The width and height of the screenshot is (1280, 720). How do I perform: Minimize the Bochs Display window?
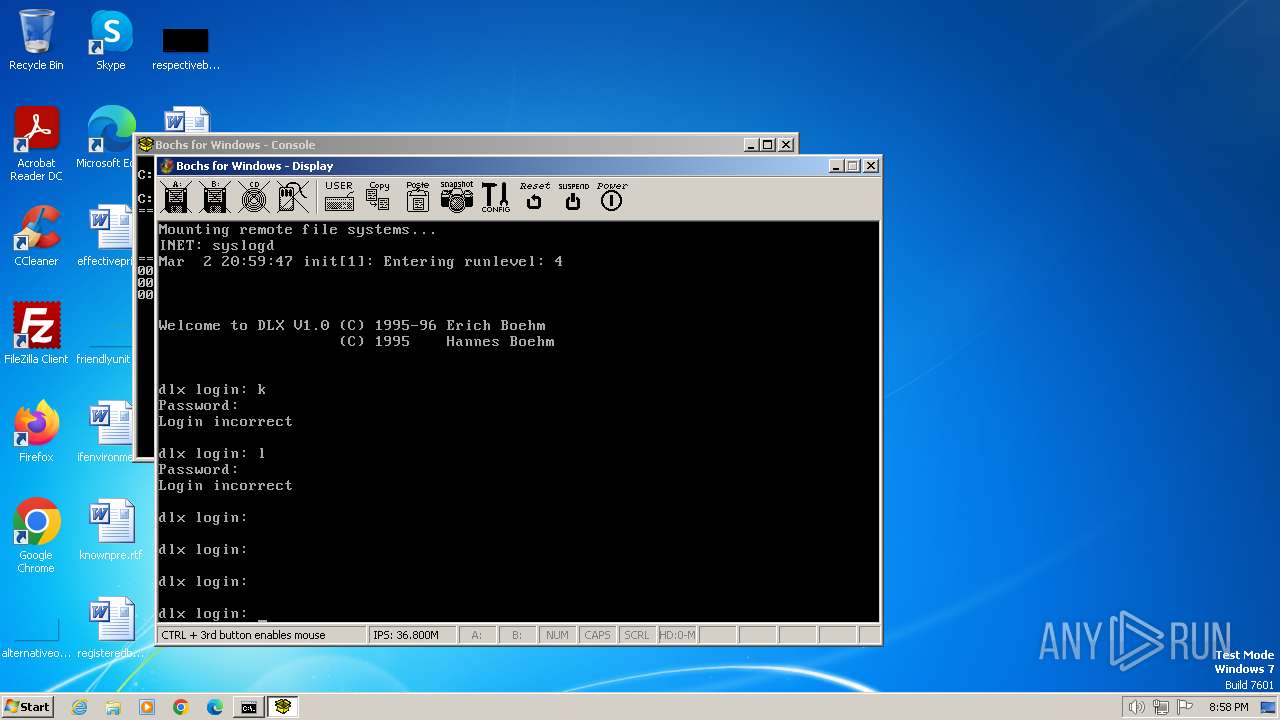(836, 166)
